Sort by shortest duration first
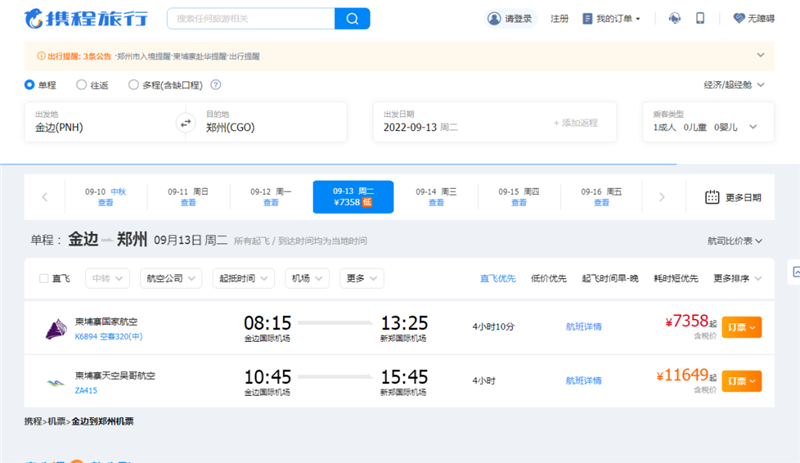 click(676, 278)
